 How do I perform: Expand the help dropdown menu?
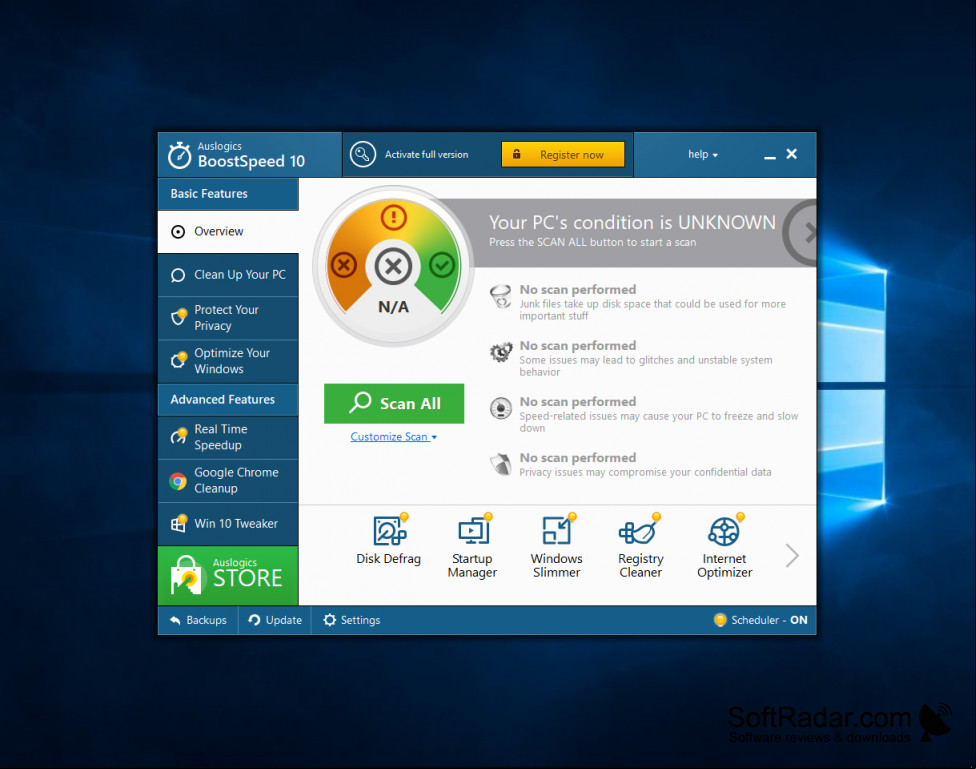[703, 154]
